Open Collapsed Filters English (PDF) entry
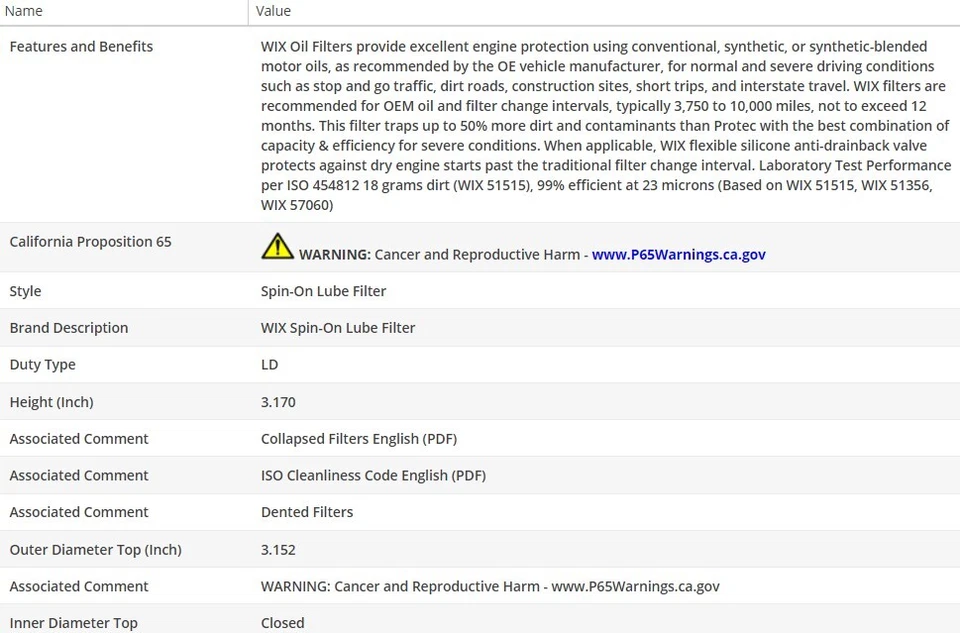The image size is (960, 633). coord(358,438)
